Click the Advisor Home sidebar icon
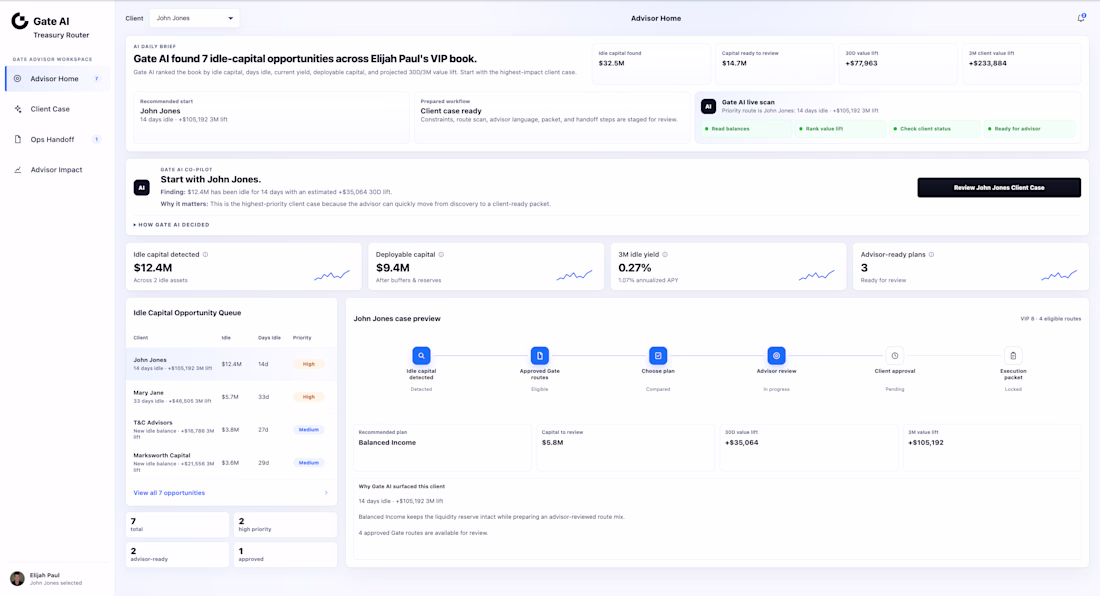The height and width of the screenshot is (596, 1100). point(18,79)
